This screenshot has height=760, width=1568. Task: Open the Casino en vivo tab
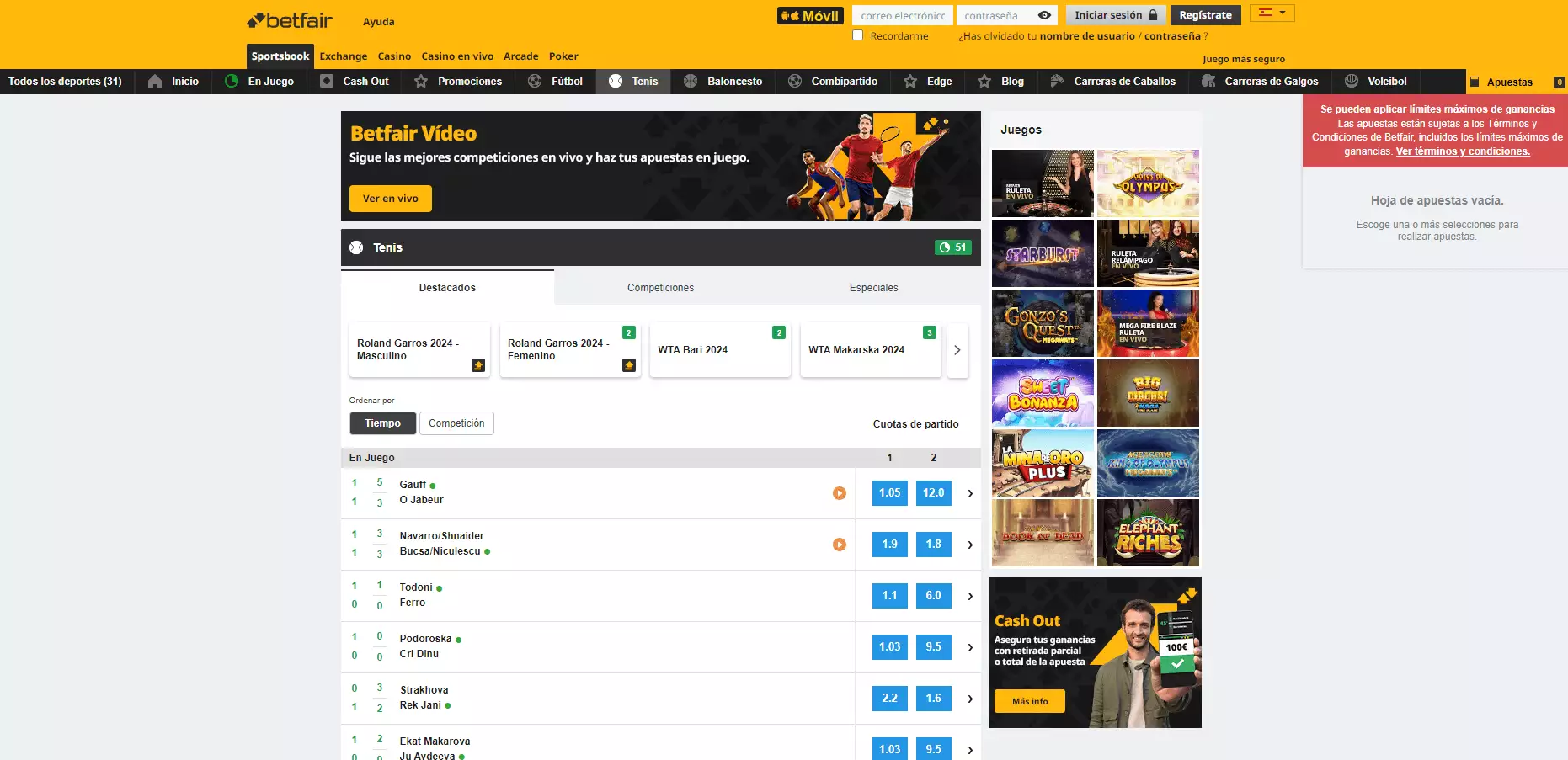click(x=457, y=56)
